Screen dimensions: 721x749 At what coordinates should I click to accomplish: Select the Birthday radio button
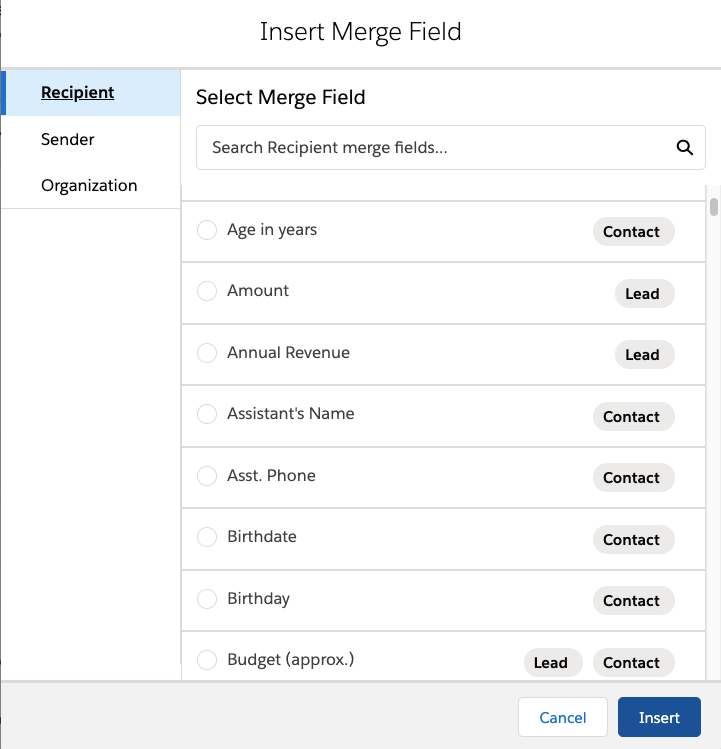click(x=207, y=599)
